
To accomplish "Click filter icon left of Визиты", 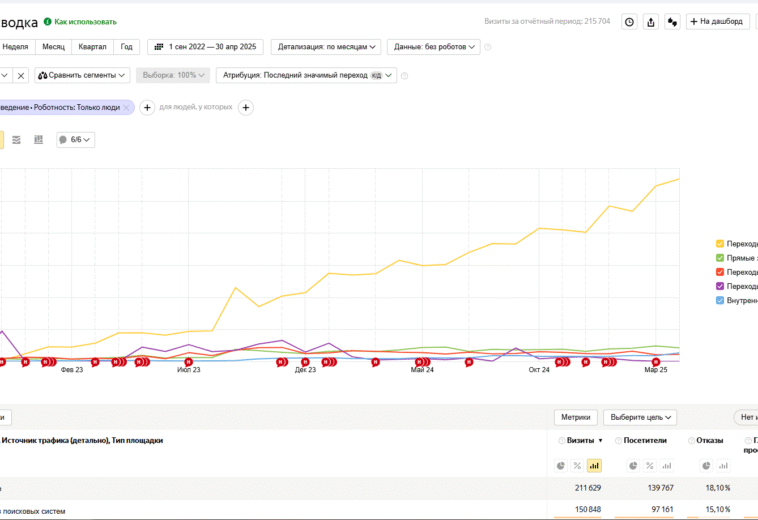I will pyautogui.click(x=562, y=440).
